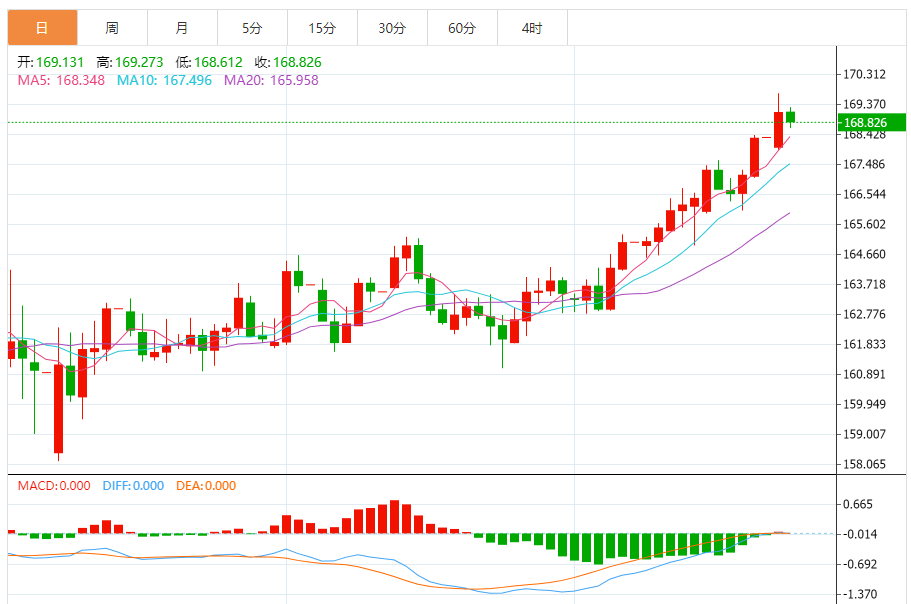This screenshot has width=911, height=604.
Task: Click the 164.660 price axis label
Action: click(x=865, y=254)
